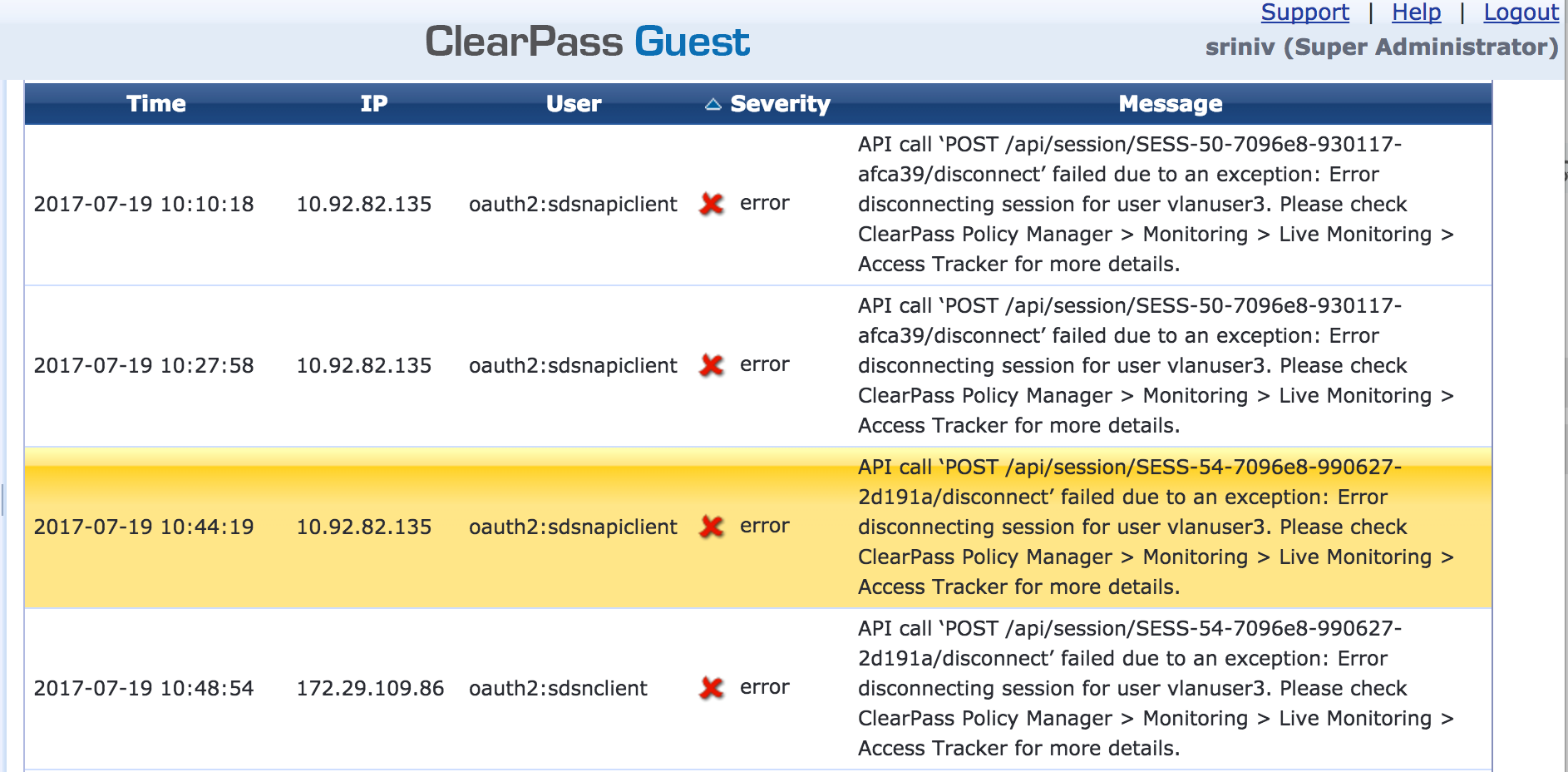1568x772 pixels.
Task: Click the error icon in the highlighted 10:44:19 row
Action: [x=712, y=527]
